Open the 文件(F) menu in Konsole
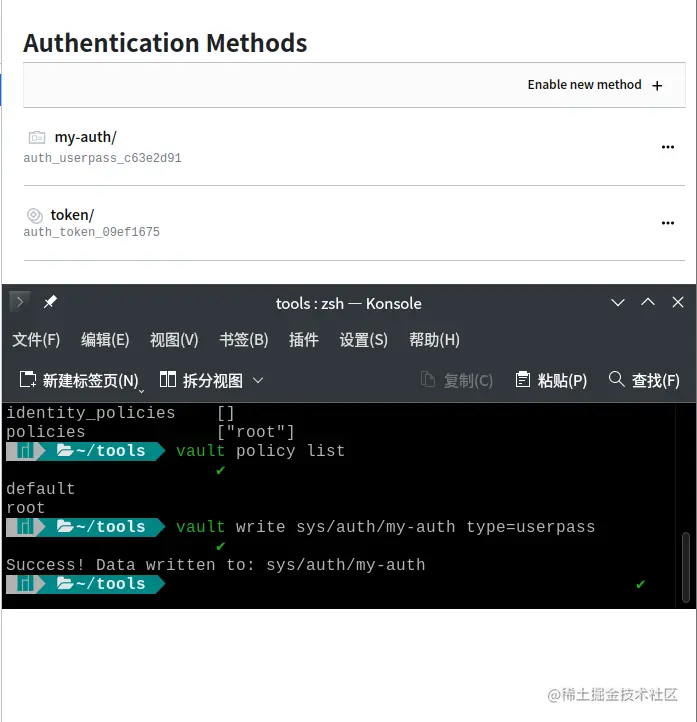 (36, 340)
